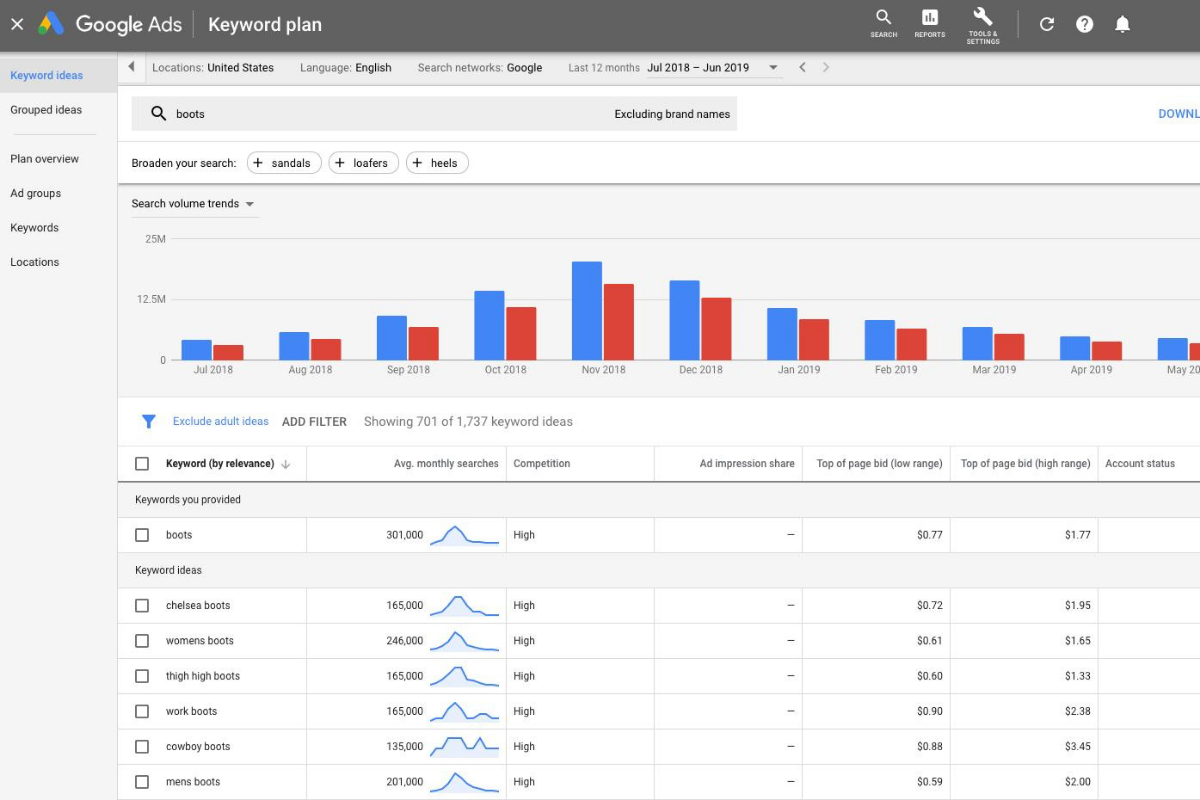Click the $3.45 high bid value
Screen dimensions: 1200x800
point(1078,747)
